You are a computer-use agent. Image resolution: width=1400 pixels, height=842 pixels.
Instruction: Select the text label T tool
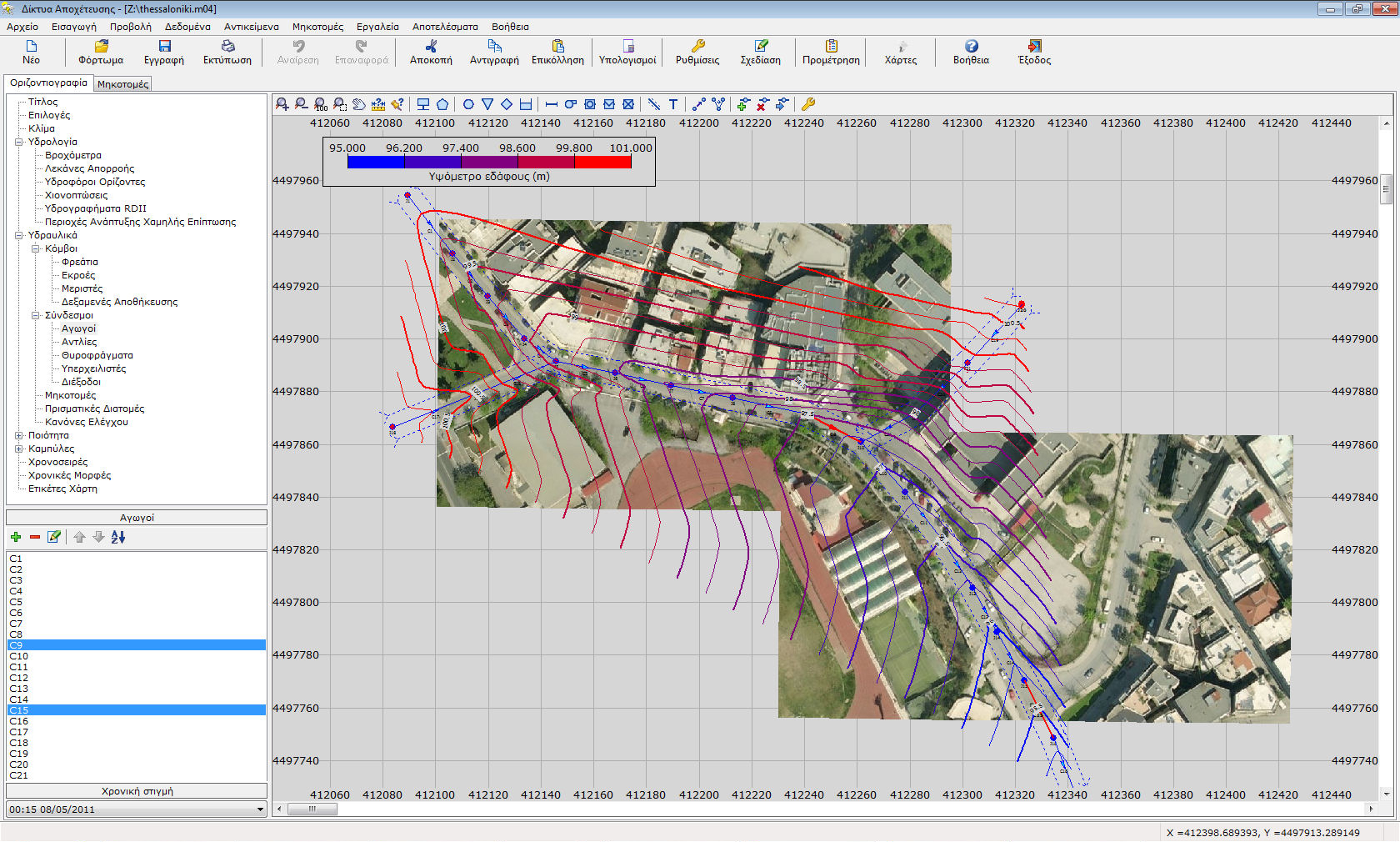pos(673,104)
